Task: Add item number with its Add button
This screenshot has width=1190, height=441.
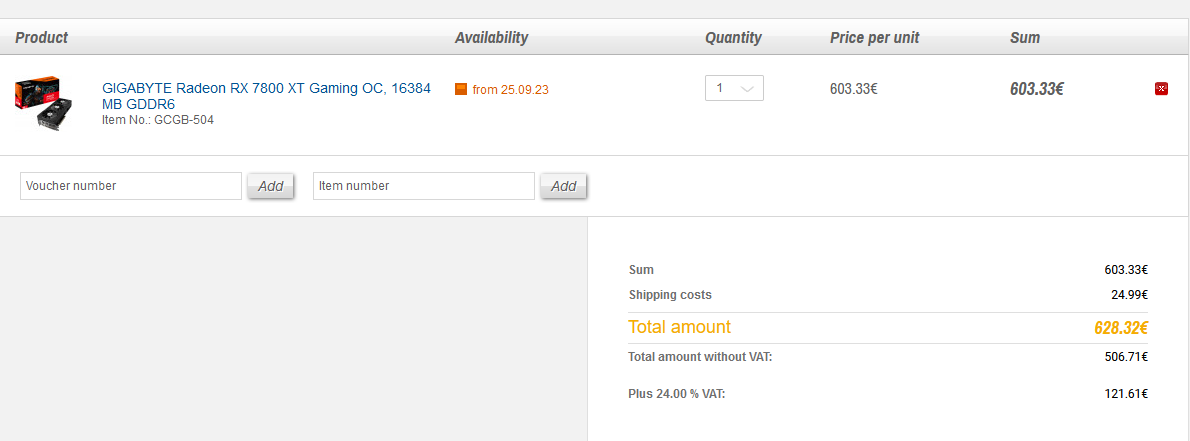Action: [x=563, y=186]
